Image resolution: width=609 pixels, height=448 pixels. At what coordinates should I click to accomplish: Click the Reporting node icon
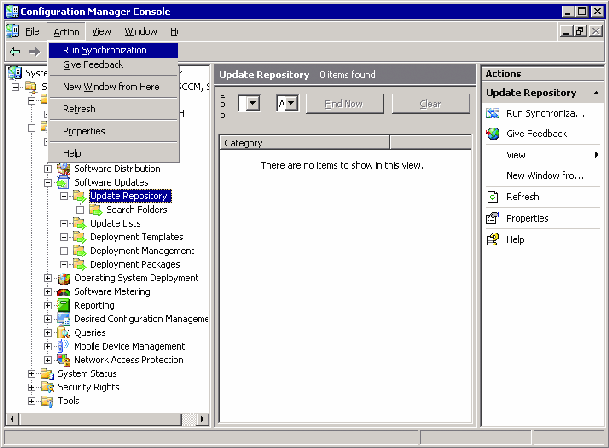(63, 305)
